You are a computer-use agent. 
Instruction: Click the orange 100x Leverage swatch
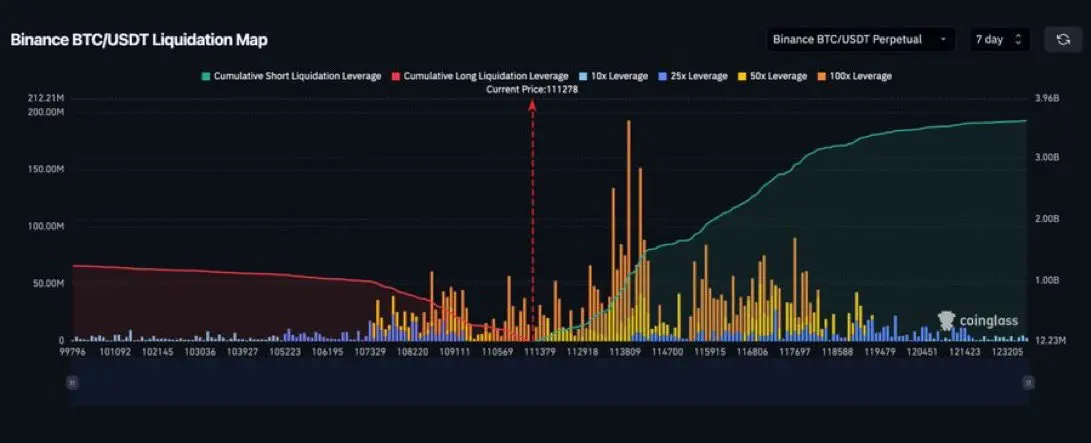[822, 76]
